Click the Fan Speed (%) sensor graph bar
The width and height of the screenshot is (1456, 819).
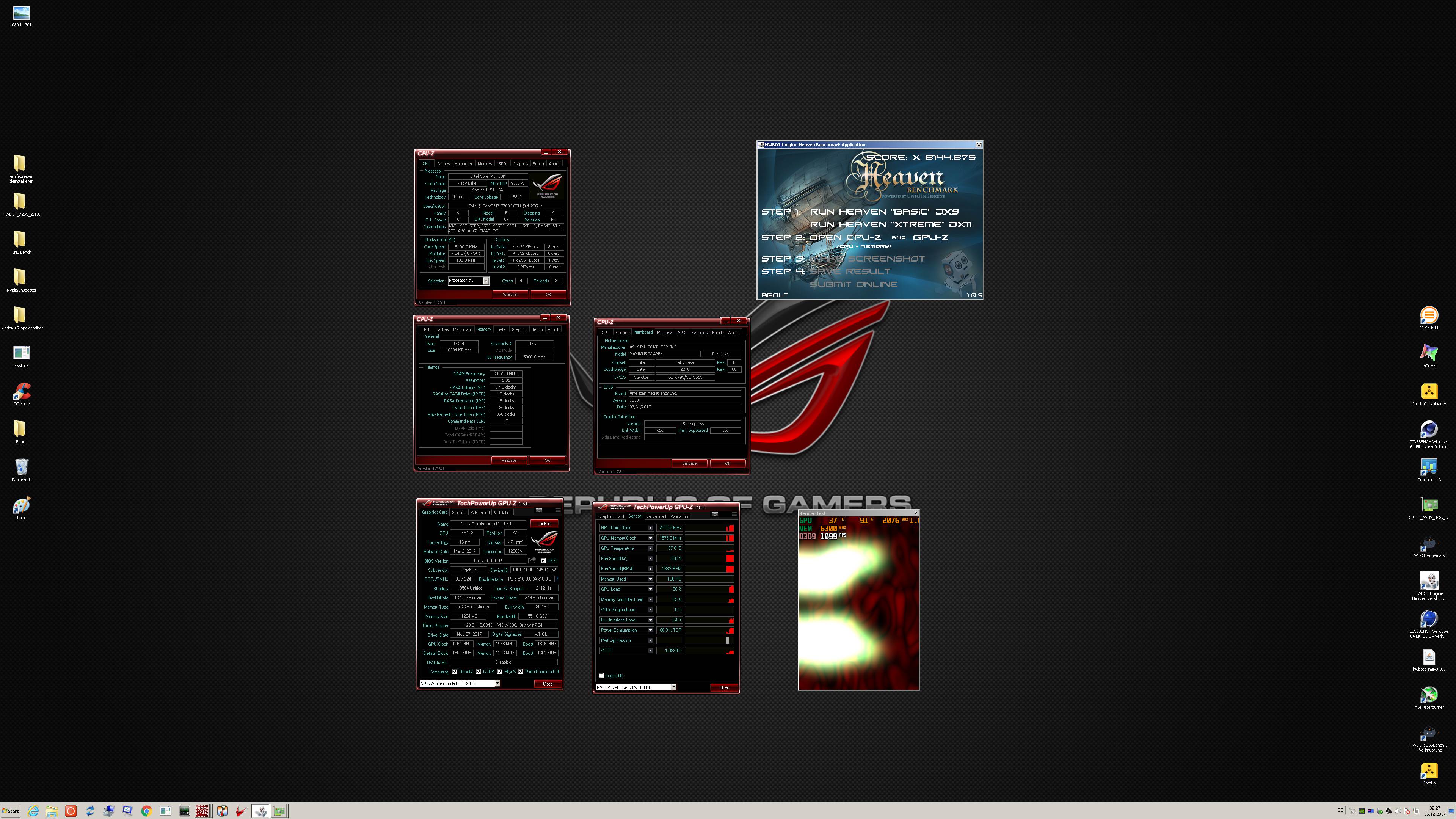tap(709, 559)
